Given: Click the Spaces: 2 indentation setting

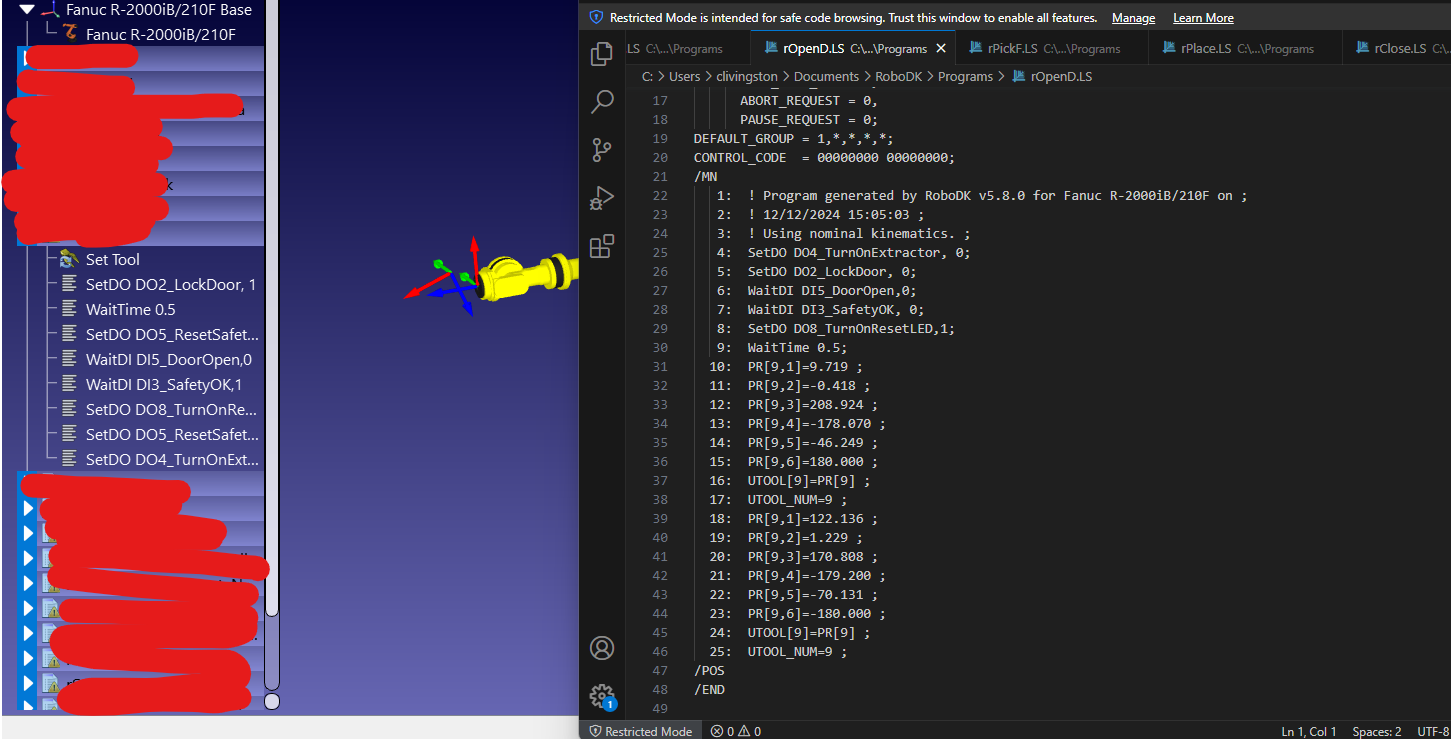Looking at the screenshot, I should pos(1377,731).
